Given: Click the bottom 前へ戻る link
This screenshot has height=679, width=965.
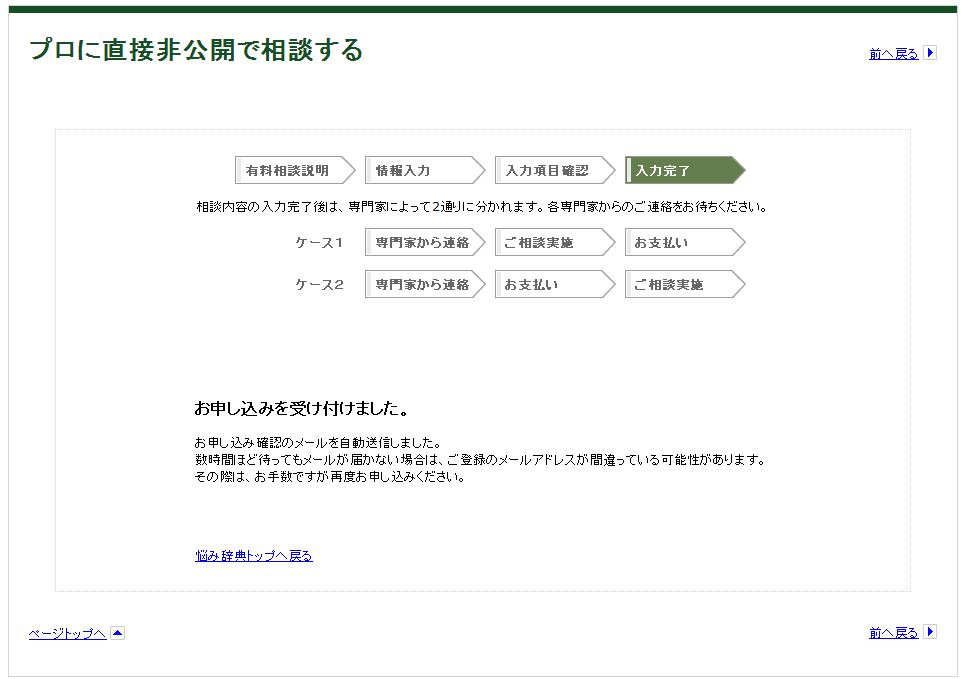Looking at the screenshot, I should [893, 633].
